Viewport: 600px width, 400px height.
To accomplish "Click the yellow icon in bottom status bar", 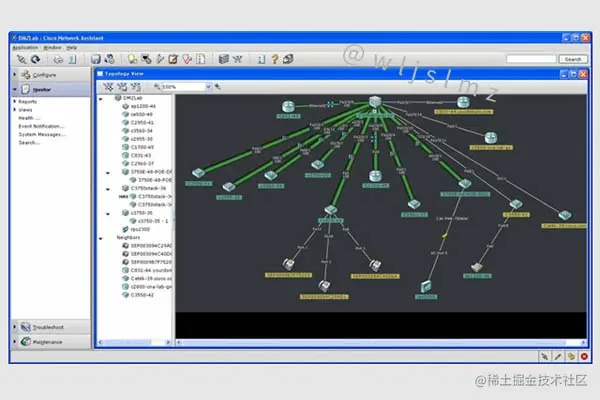I will click(571, 356).
